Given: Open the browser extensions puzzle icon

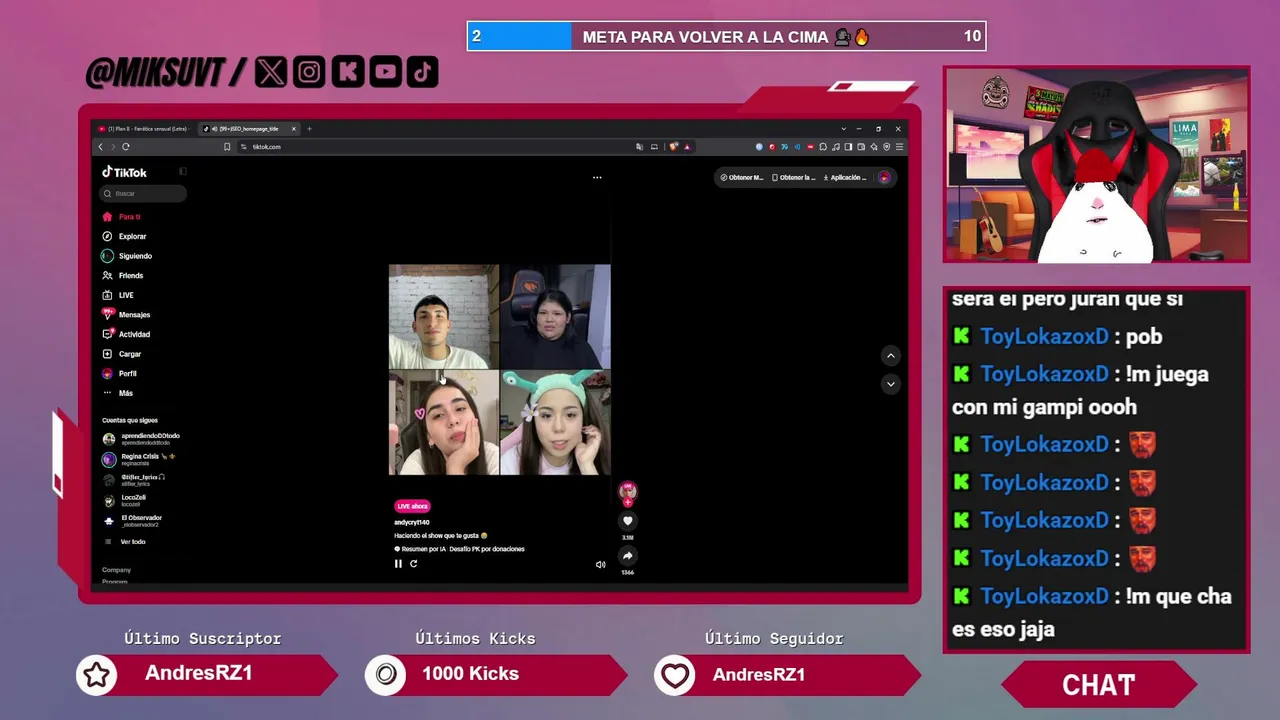Looking at the screenshot, I should click(823, 147).
